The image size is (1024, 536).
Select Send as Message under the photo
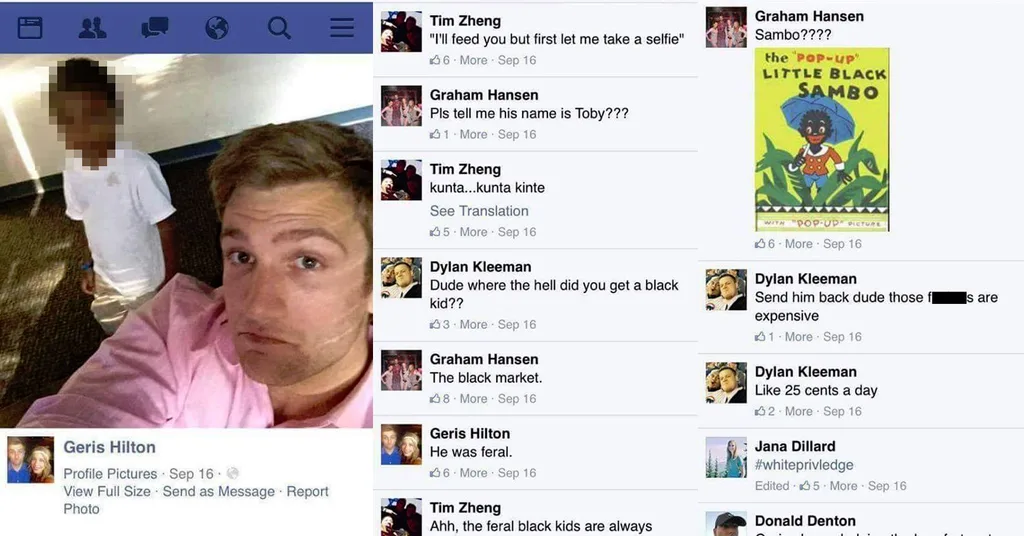(219, 492)
